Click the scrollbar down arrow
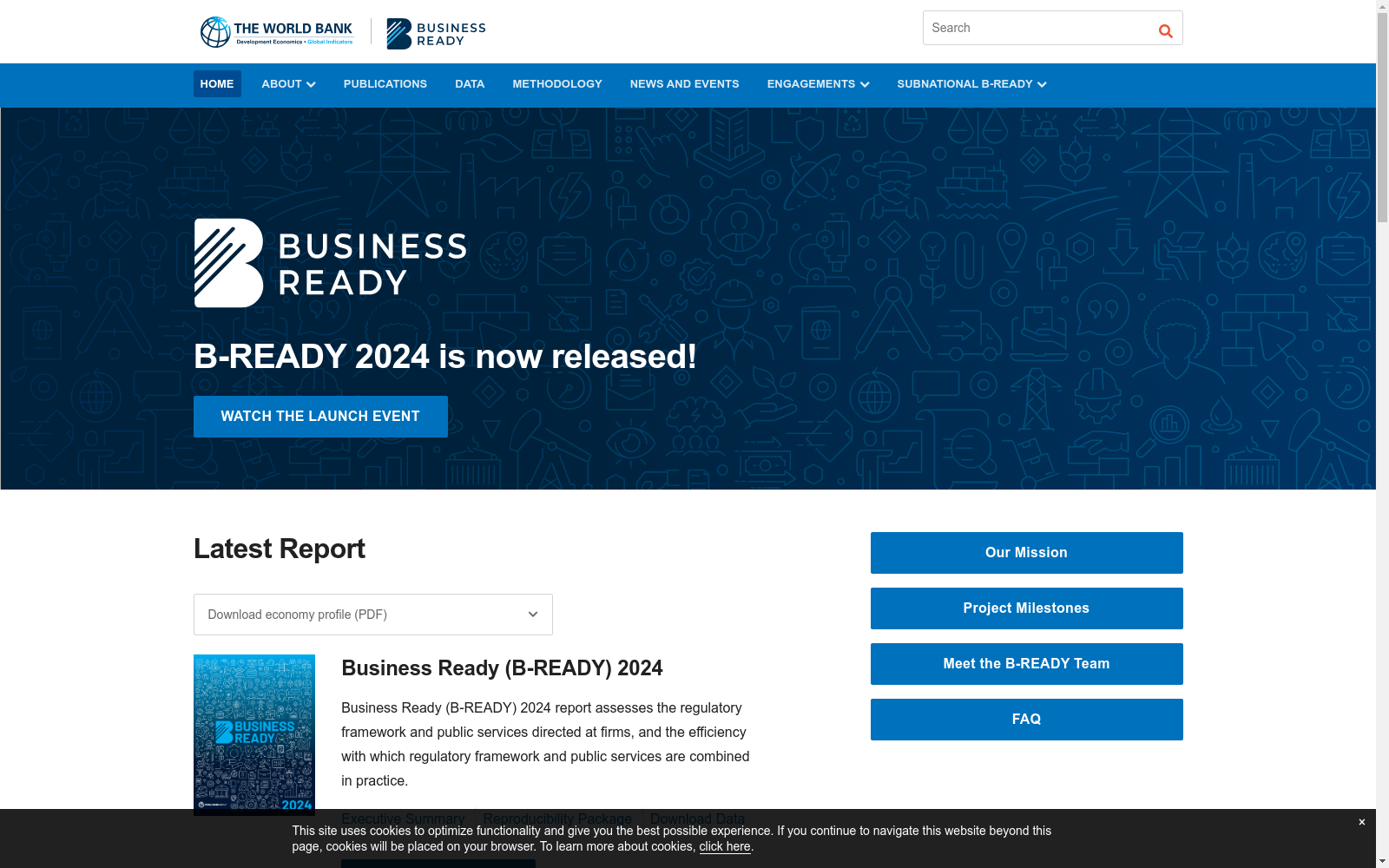 [x=1382, y=861]
